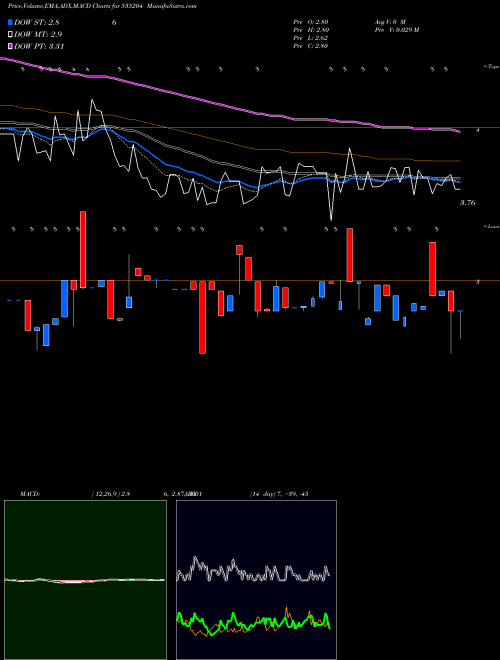Select the 'DOW ST: 2.8' legend label
500x660 pixels.
pyautogui.click(x=37, y=23)
